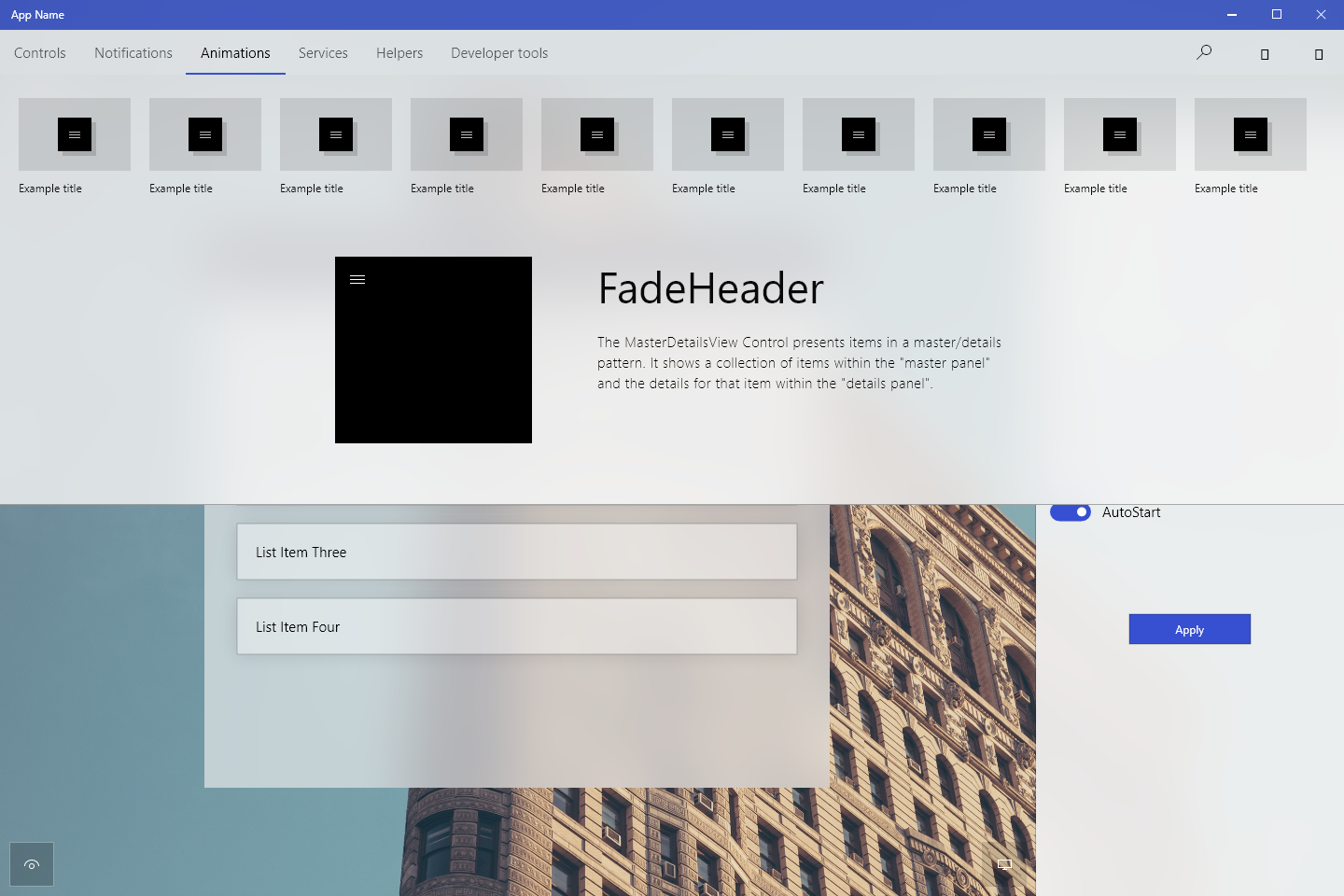1344x896 pixels.
Task: Select List Item Three
Action: click(x=517, y=552)
